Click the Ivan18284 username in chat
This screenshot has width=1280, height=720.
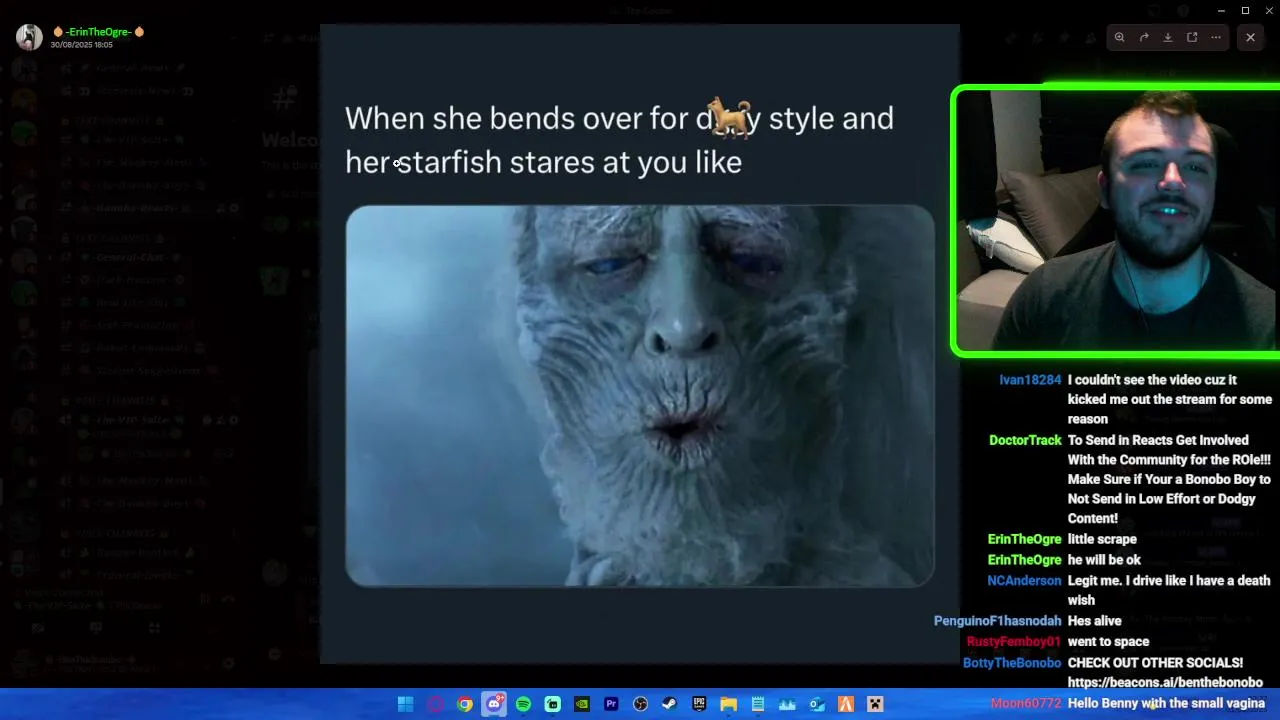[1030, 380]
